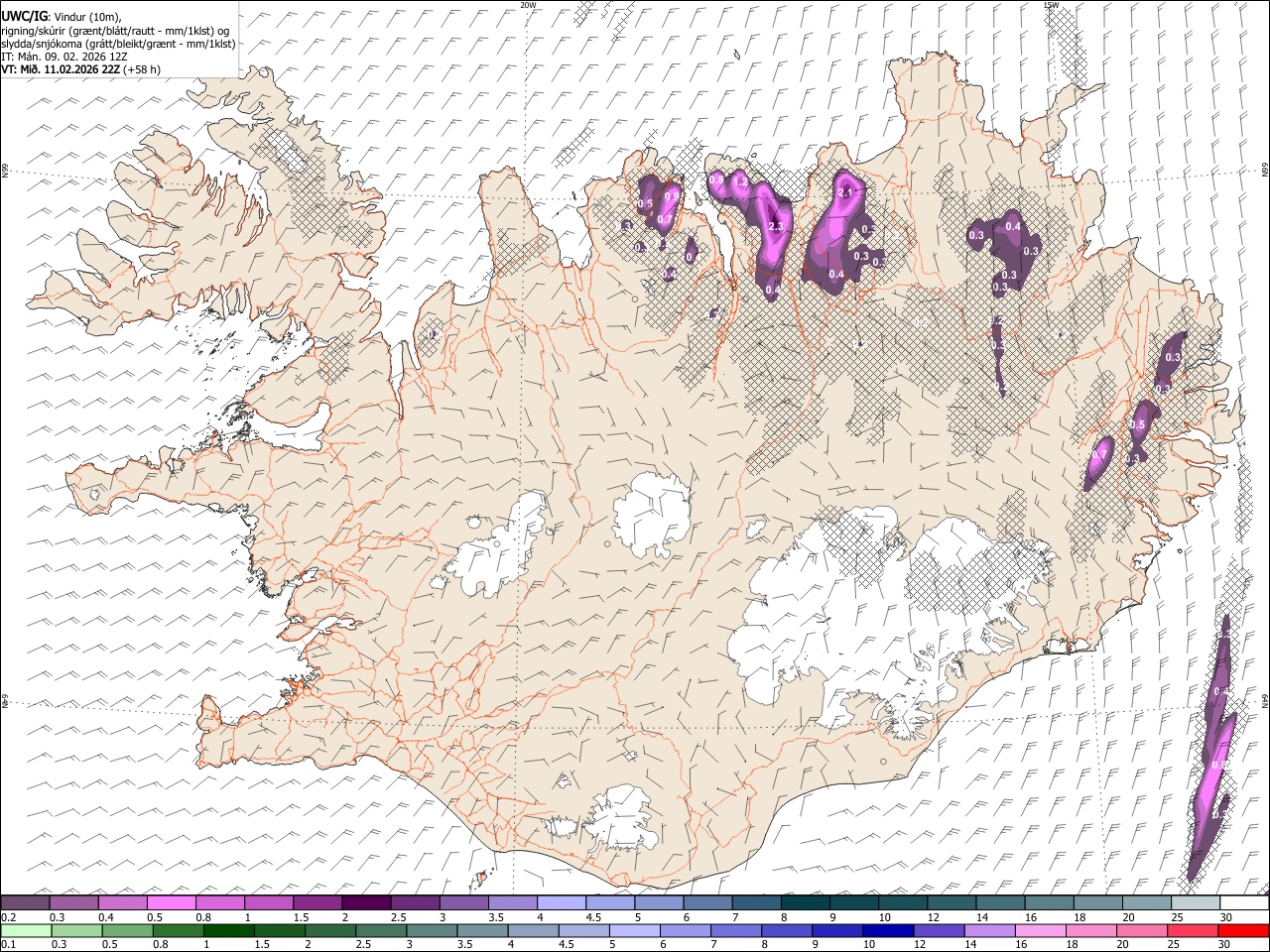This screenshot has width=1270, height=952.
Task: Click the 2.1 precipitation value on the map
Action: 846,192
